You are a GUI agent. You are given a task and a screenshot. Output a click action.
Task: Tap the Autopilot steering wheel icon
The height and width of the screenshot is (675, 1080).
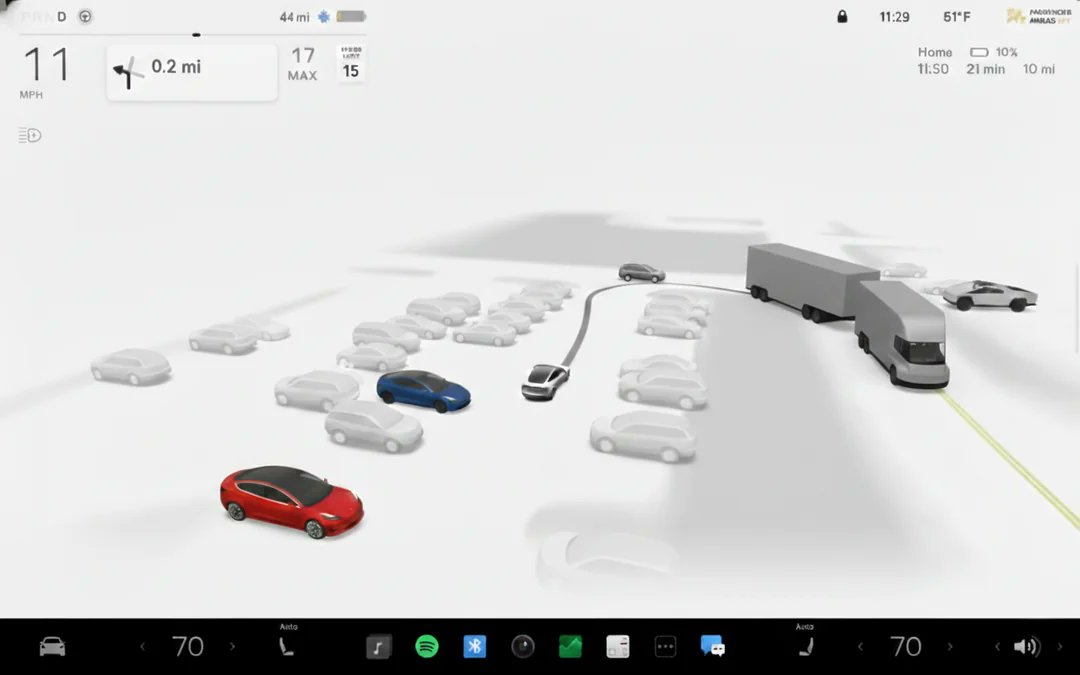click(x=85, y=17)
